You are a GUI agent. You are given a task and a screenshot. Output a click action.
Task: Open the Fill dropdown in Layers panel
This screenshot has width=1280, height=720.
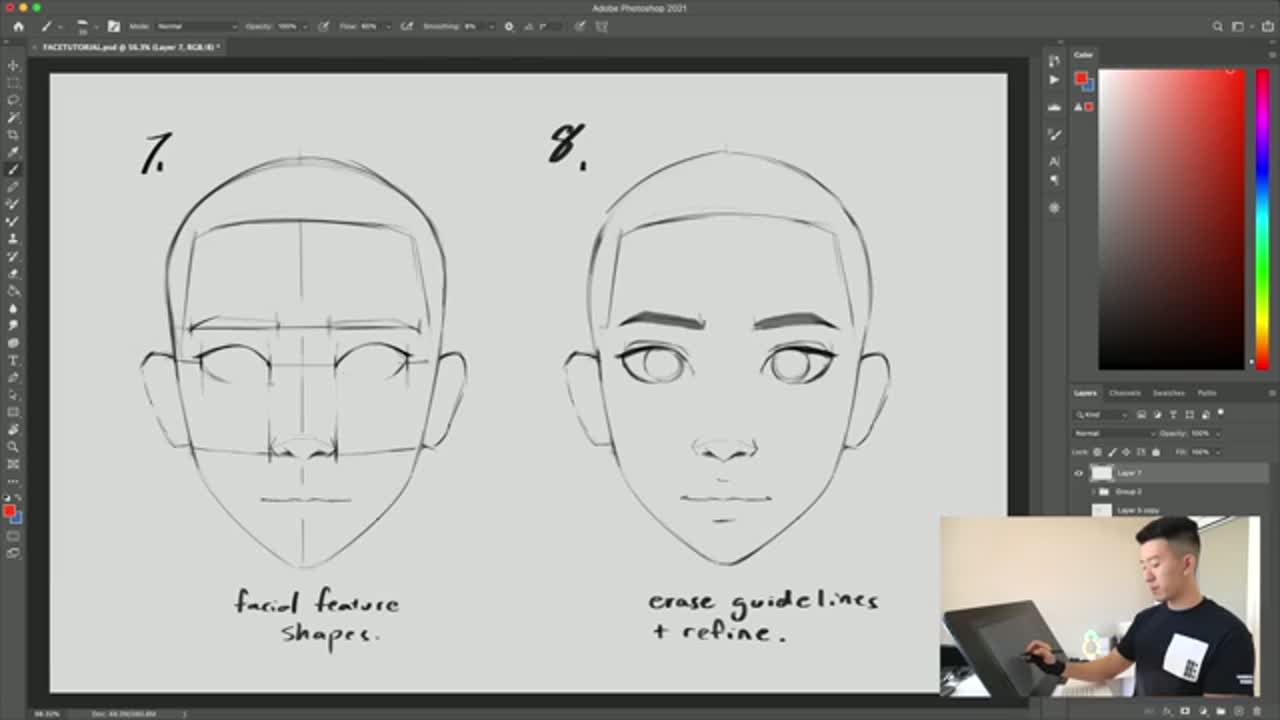pos(1218,452)
